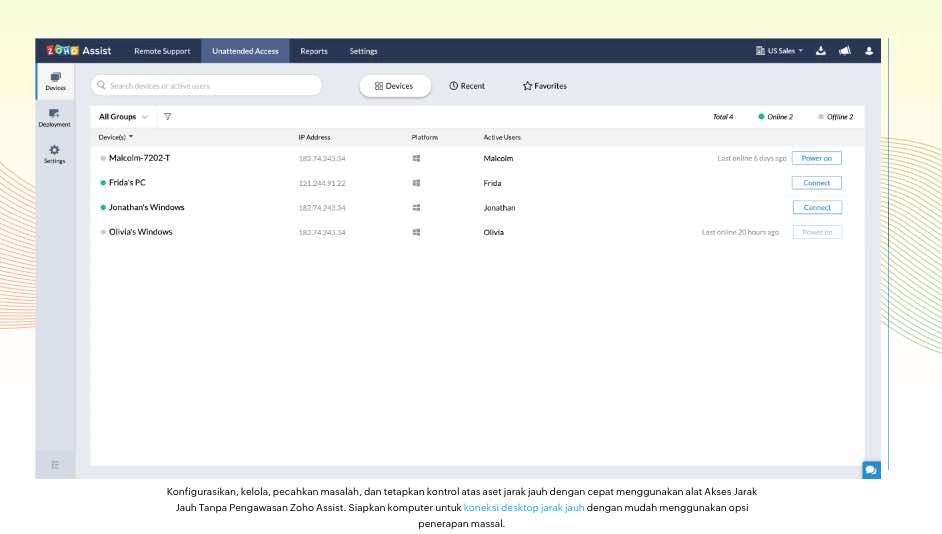Open the chat bubble icon
The image size is (942, 534).
pos(871,469)
